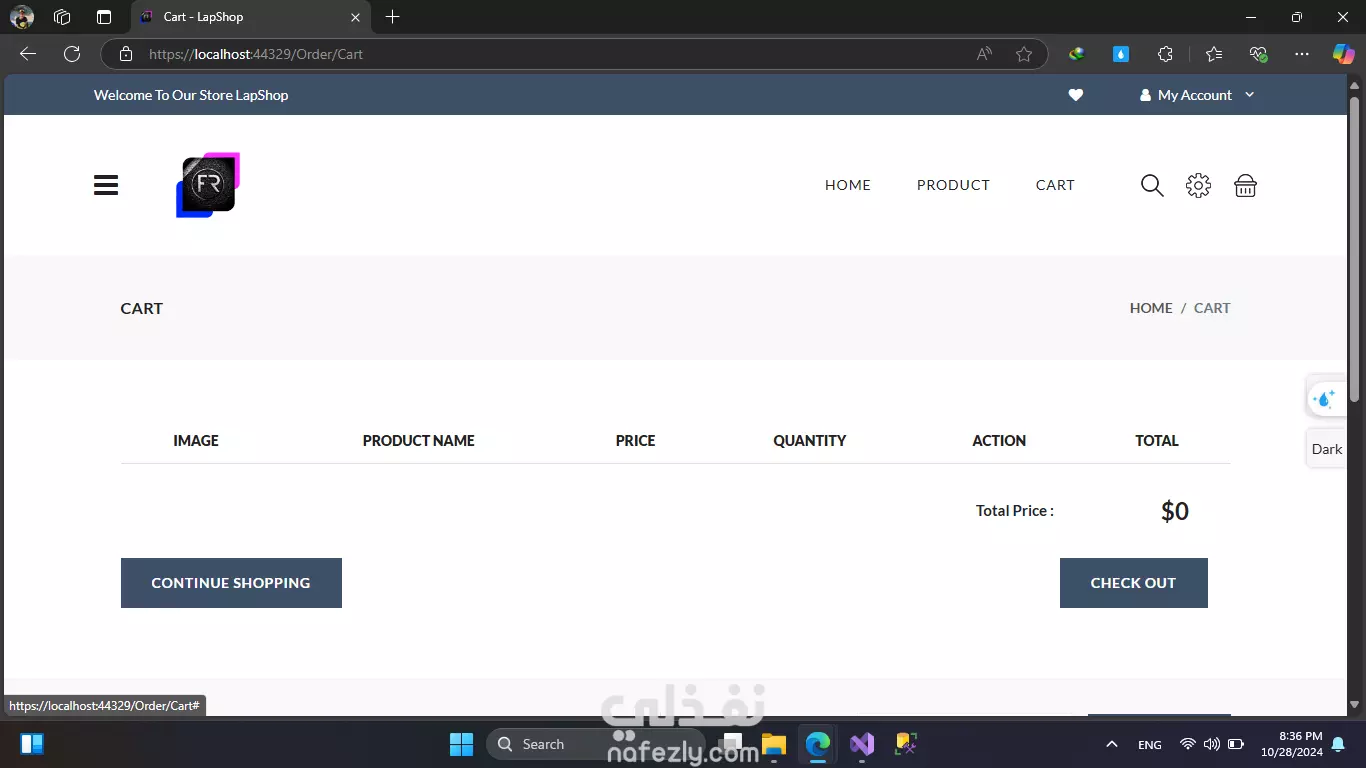
Task: Click the water-drop color customizer widget
Action: click(x=1325, y=399)
